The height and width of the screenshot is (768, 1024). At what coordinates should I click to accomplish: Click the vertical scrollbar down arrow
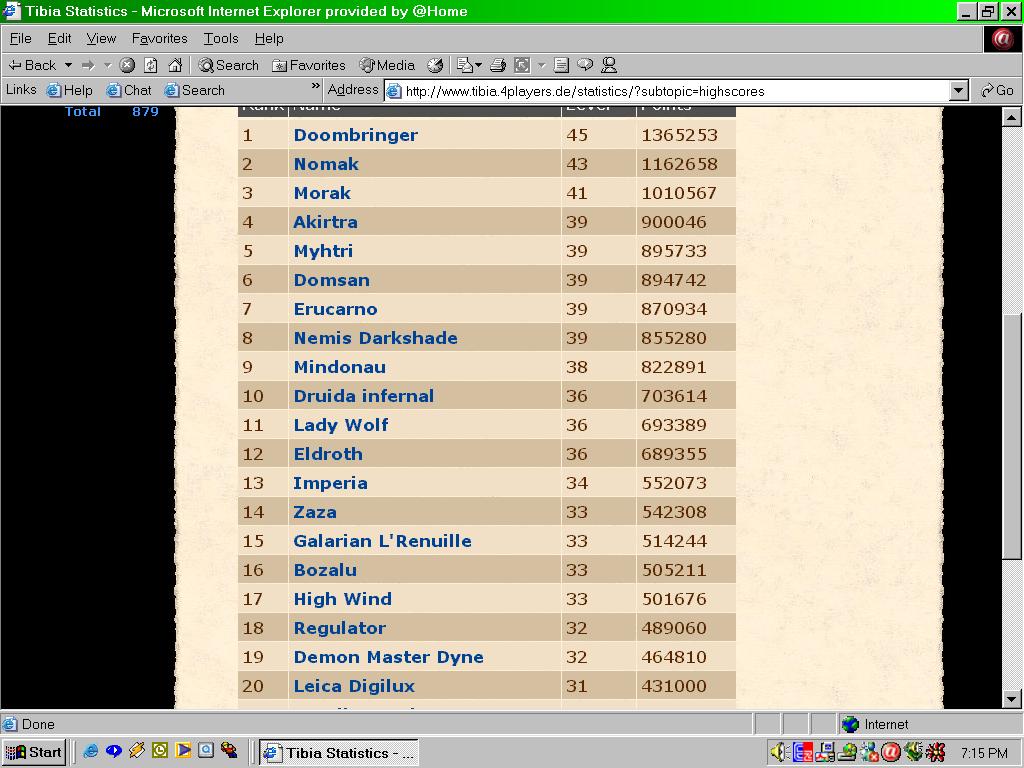pos(1012,699)
